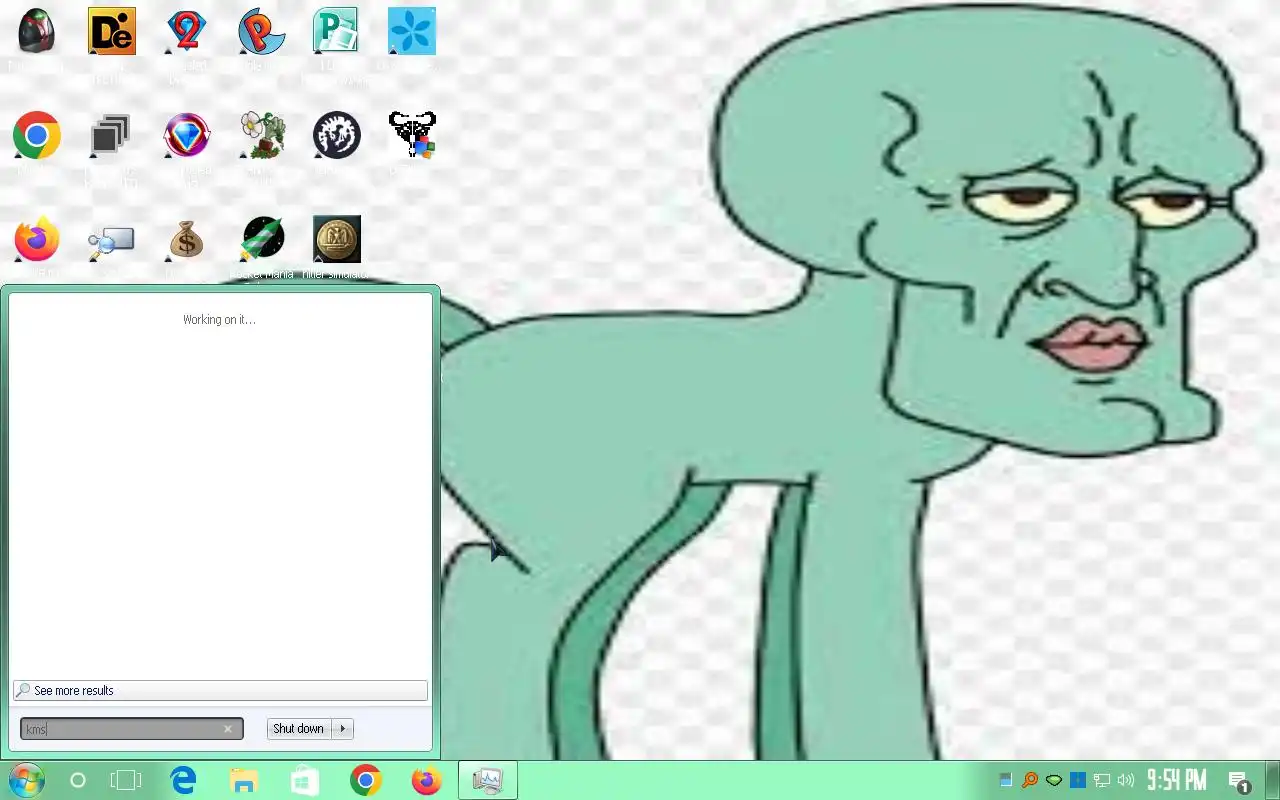1280x800 pixels.
Task: Launch Chrome from the taskbar
Action: pyautogui.click(x=366, y=780)
